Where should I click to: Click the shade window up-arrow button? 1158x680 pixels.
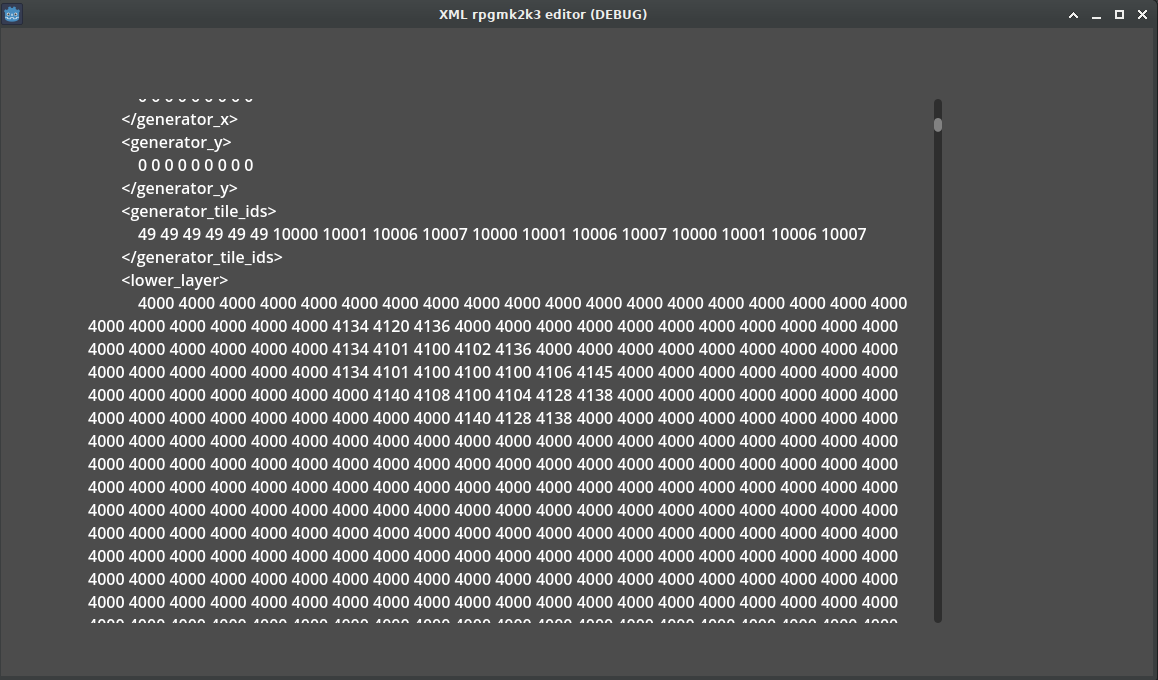(x=1073, y=15)
